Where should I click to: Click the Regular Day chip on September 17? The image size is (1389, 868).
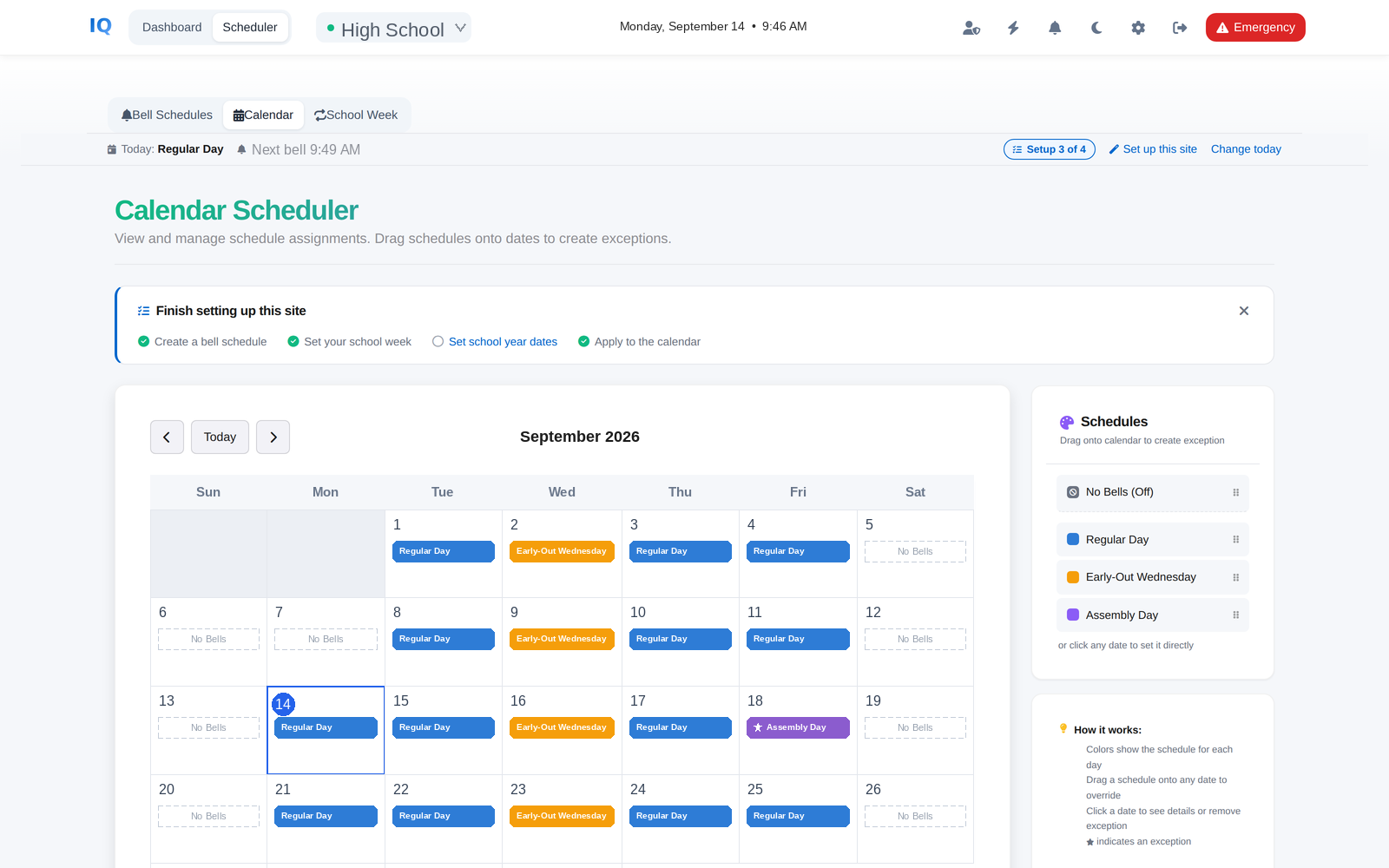[x=681, y=727]
